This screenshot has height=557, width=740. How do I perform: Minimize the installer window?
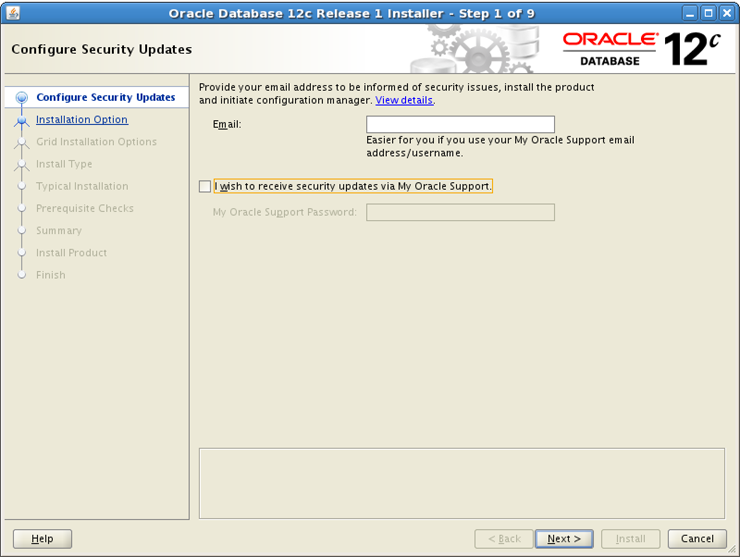pyautogui.click(x=690, y=13)
